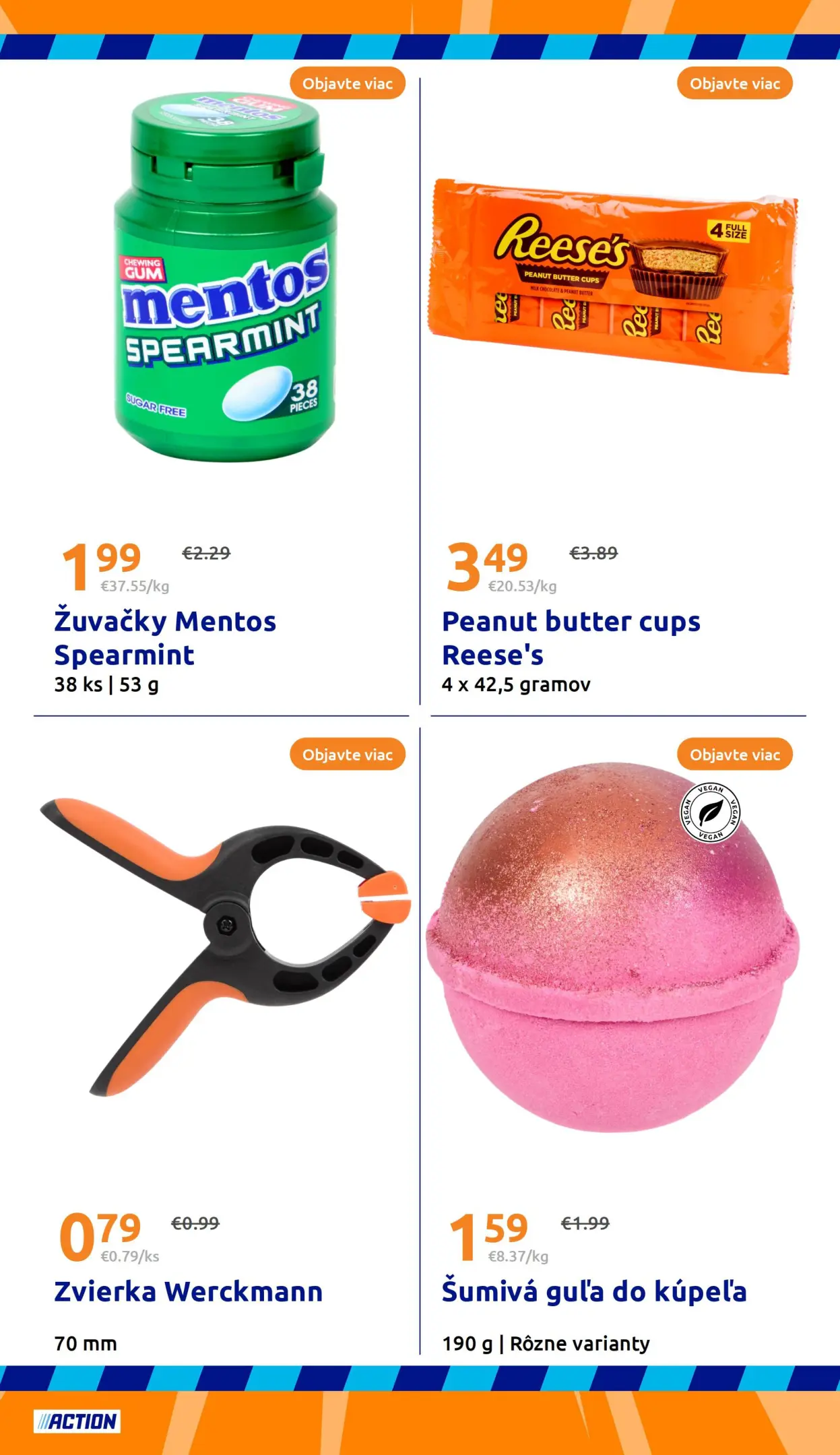The image size is (840, 1455).
Task: Click the 3.49 price of Reese's
Action: tap(487, 566)
